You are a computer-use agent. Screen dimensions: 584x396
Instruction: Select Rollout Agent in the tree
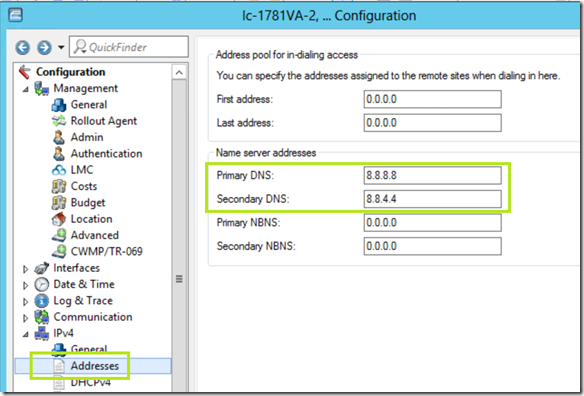(x=104, y=121)
